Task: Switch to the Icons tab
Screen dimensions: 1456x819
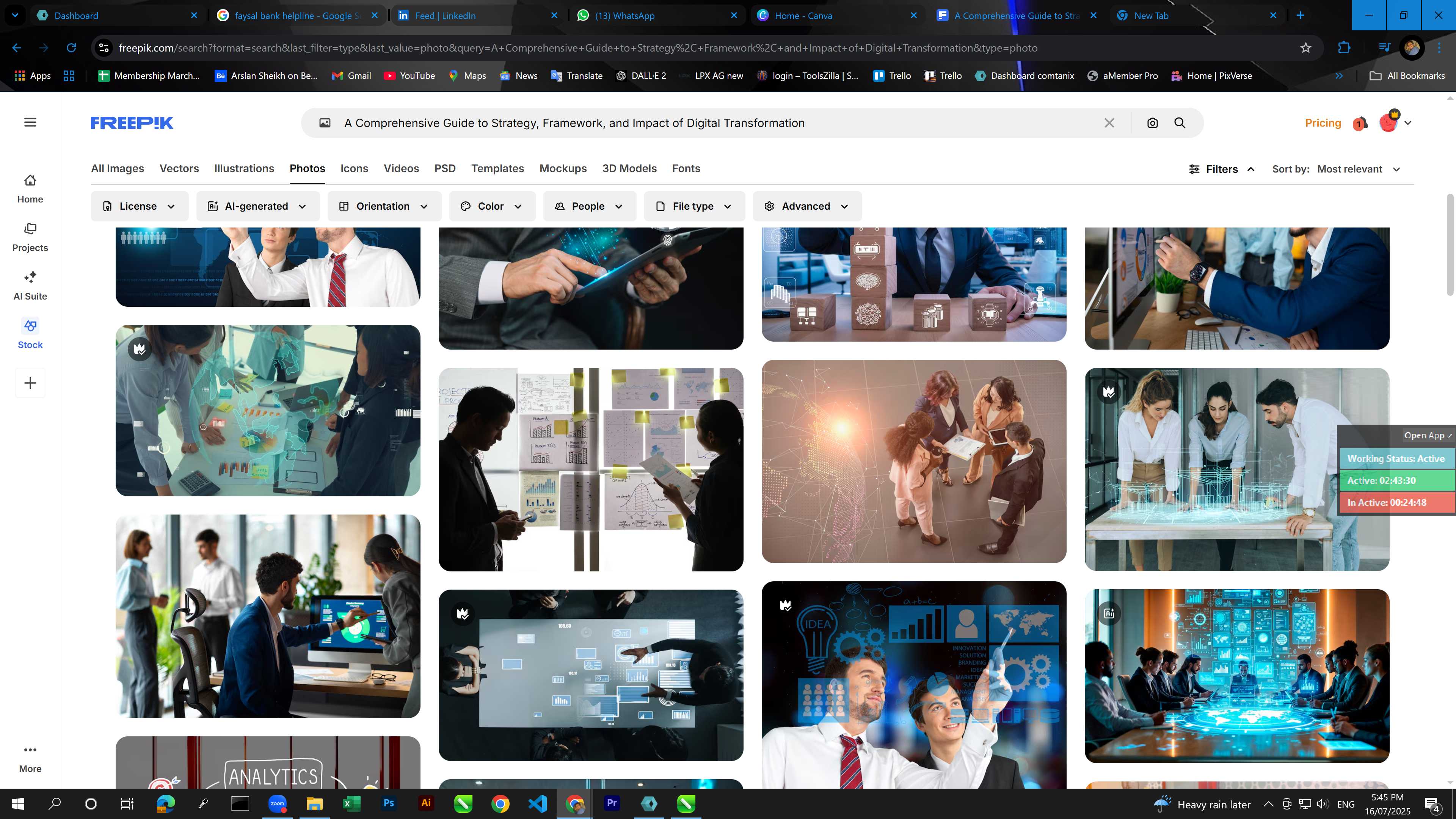Action: [x=355, y=168]
